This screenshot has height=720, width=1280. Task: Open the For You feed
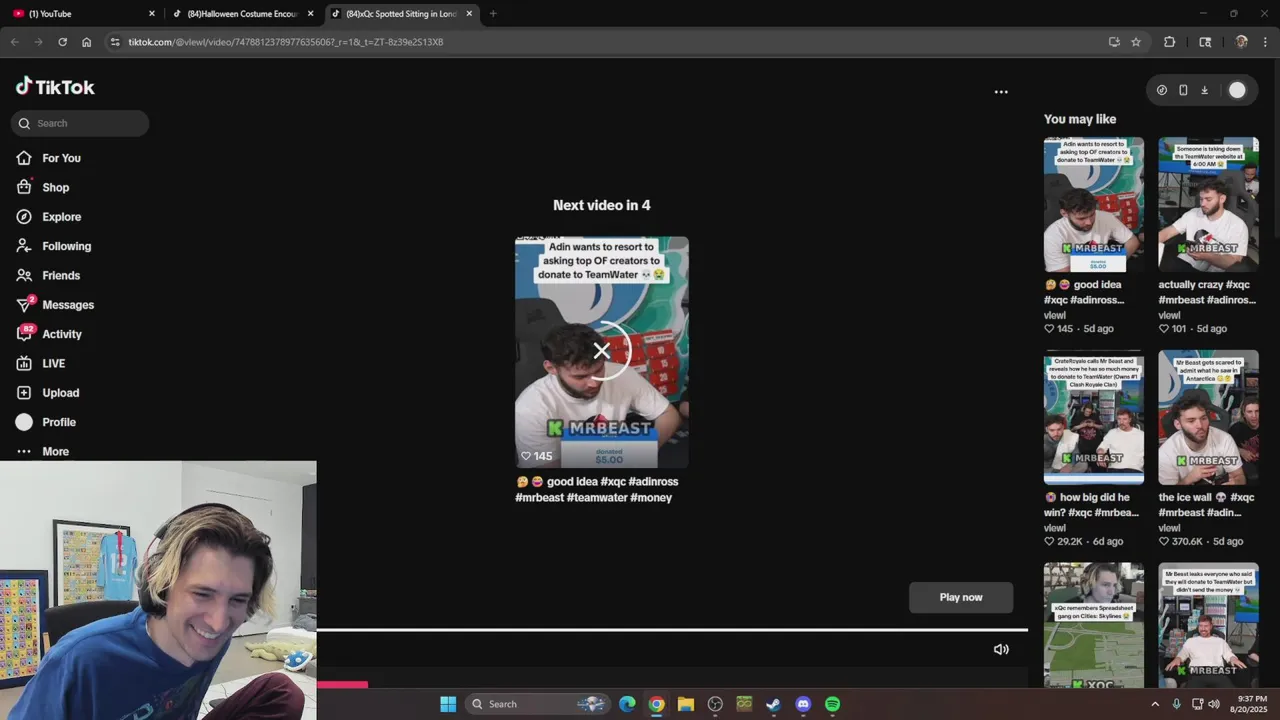coord(48,158)
